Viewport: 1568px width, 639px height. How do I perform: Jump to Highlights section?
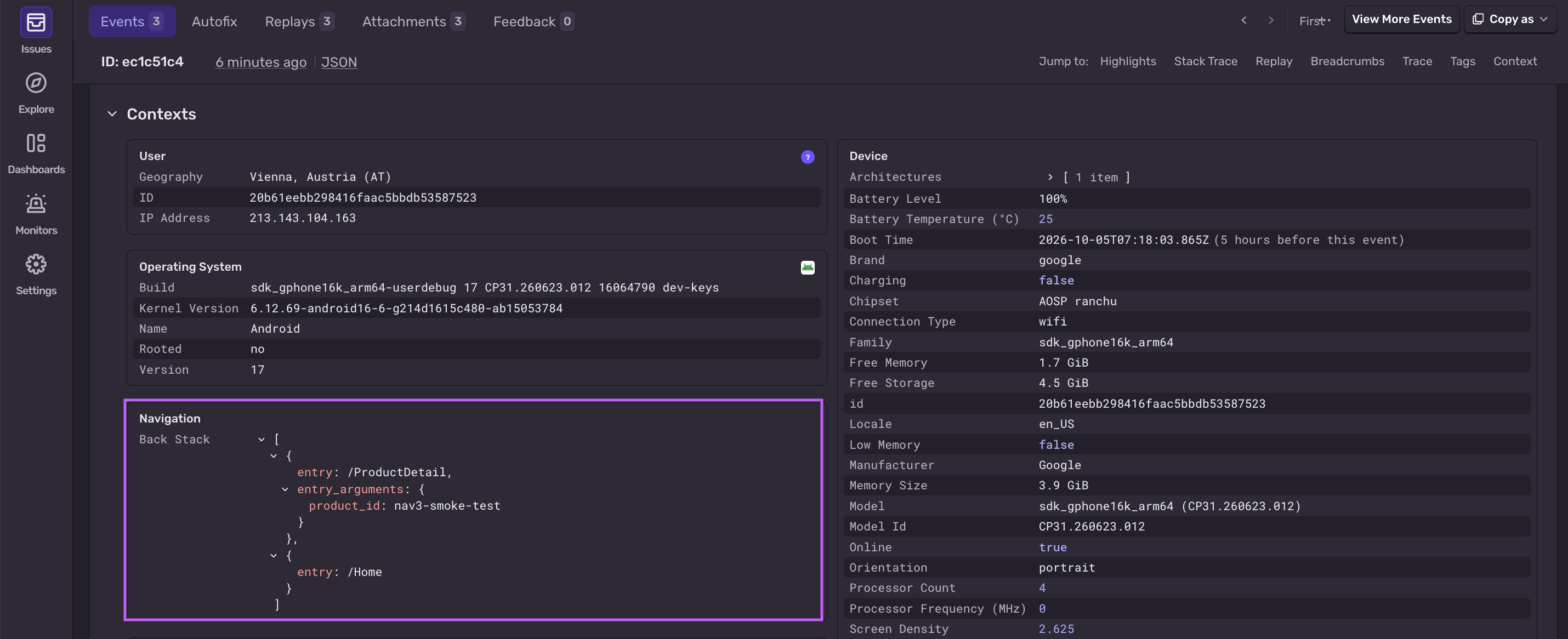coord(1127,61)
